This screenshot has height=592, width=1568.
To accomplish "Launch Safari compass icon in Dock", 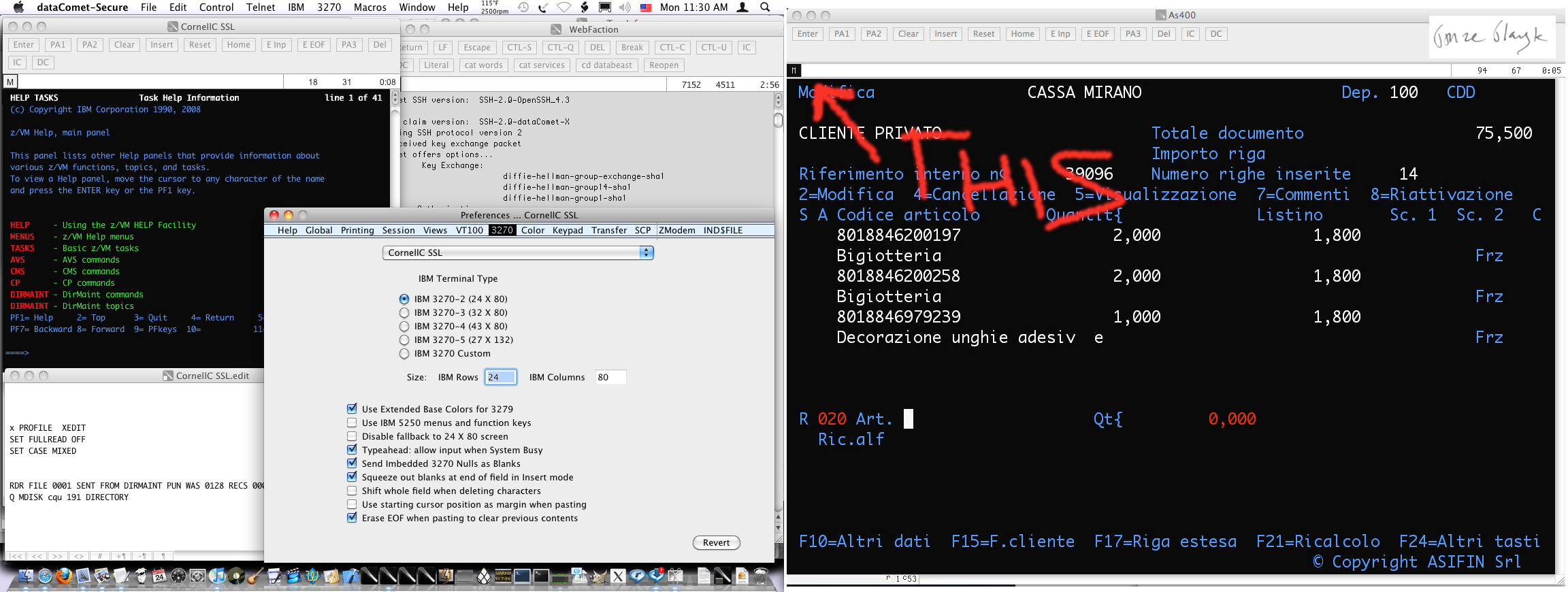I will coord(45,576).
